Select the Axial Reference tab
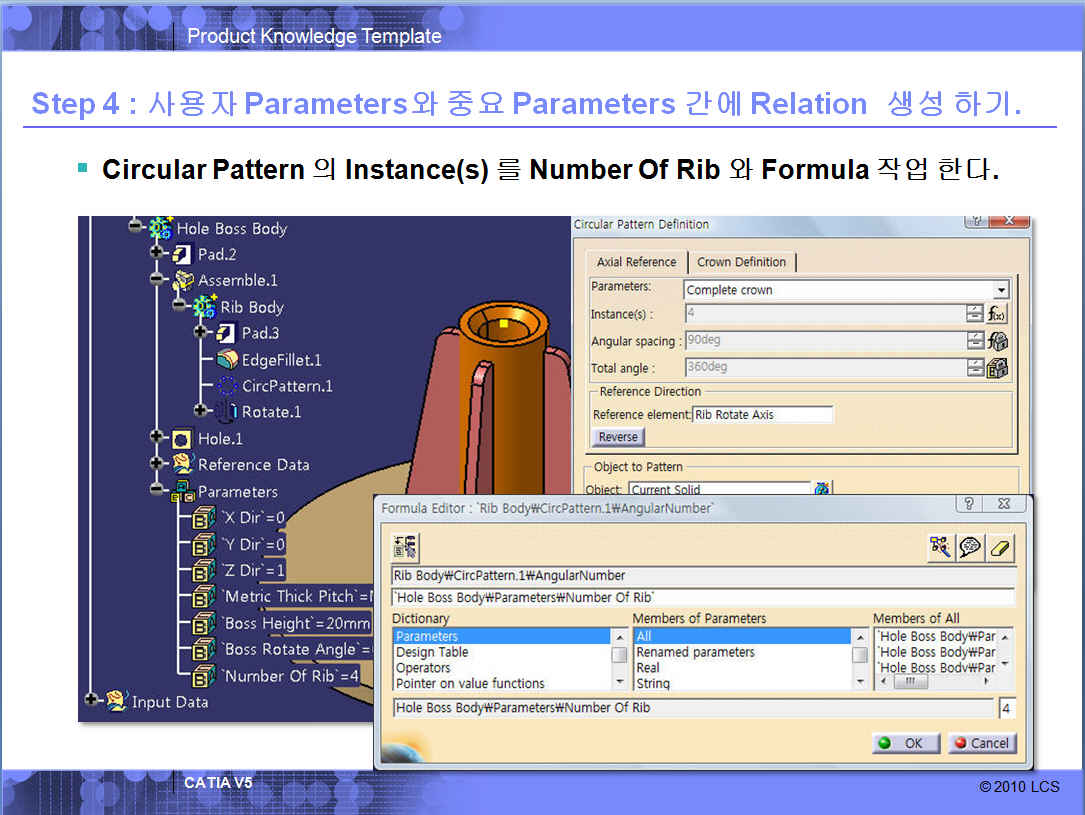 636,262
